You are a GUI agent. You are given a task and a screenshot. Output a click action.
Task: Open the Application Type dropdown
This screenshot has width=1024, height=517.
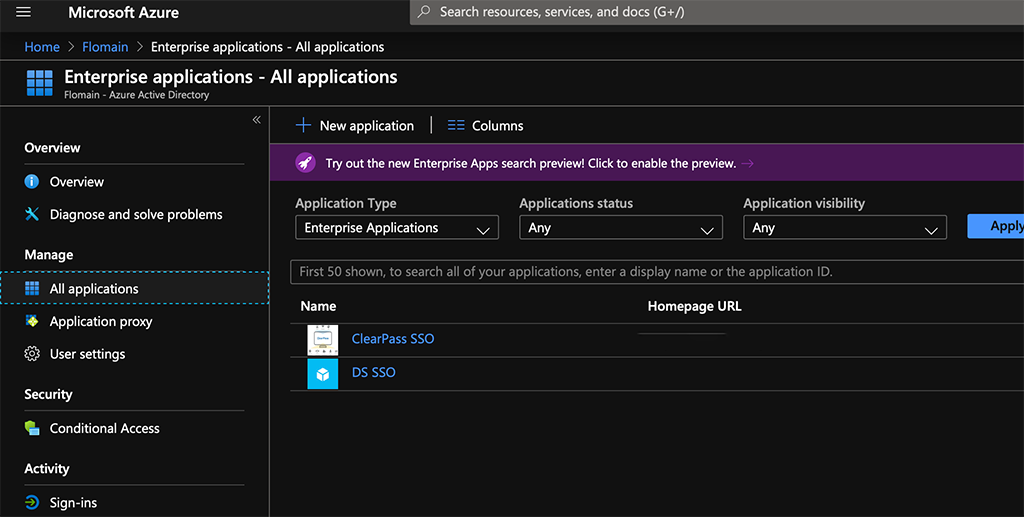pyautogui.click(x=397, y=228)
